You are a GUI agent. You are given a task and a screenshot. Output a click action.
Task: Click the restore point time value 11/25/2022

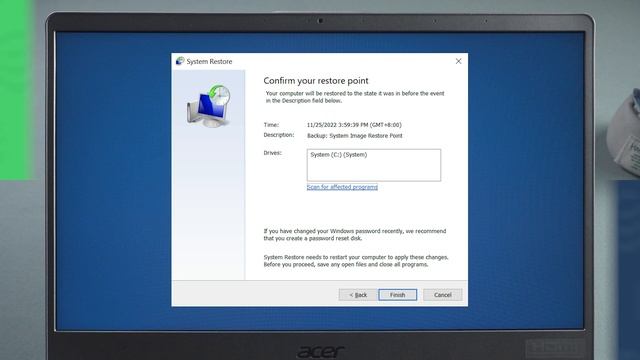tap(354, 125)
